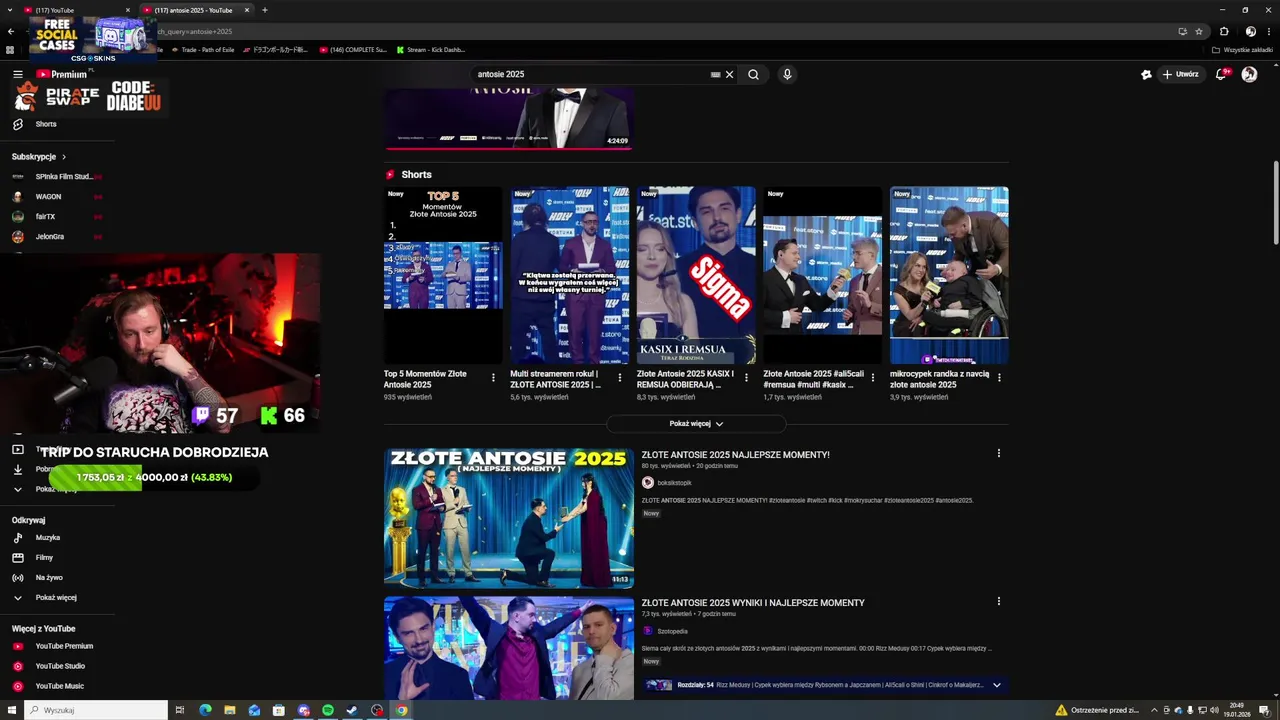Viewport: 1280px width, 720px height.
Task: Open the ZŁOTE ANTOSIE 2025 NAJLEPSZE MOMENTY! title
Action: point(735,455)
